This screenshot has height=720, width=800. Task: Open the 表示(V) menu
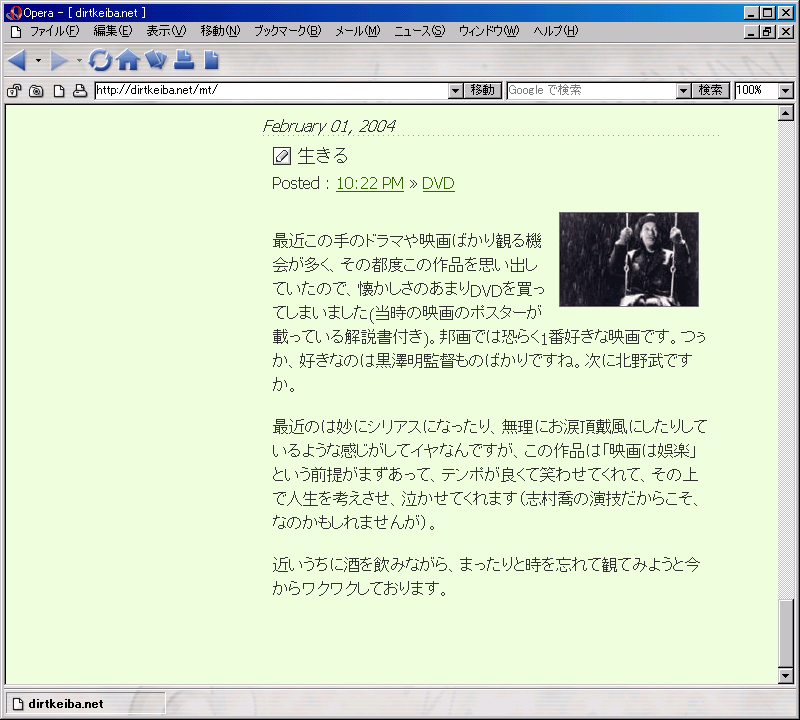166,31
